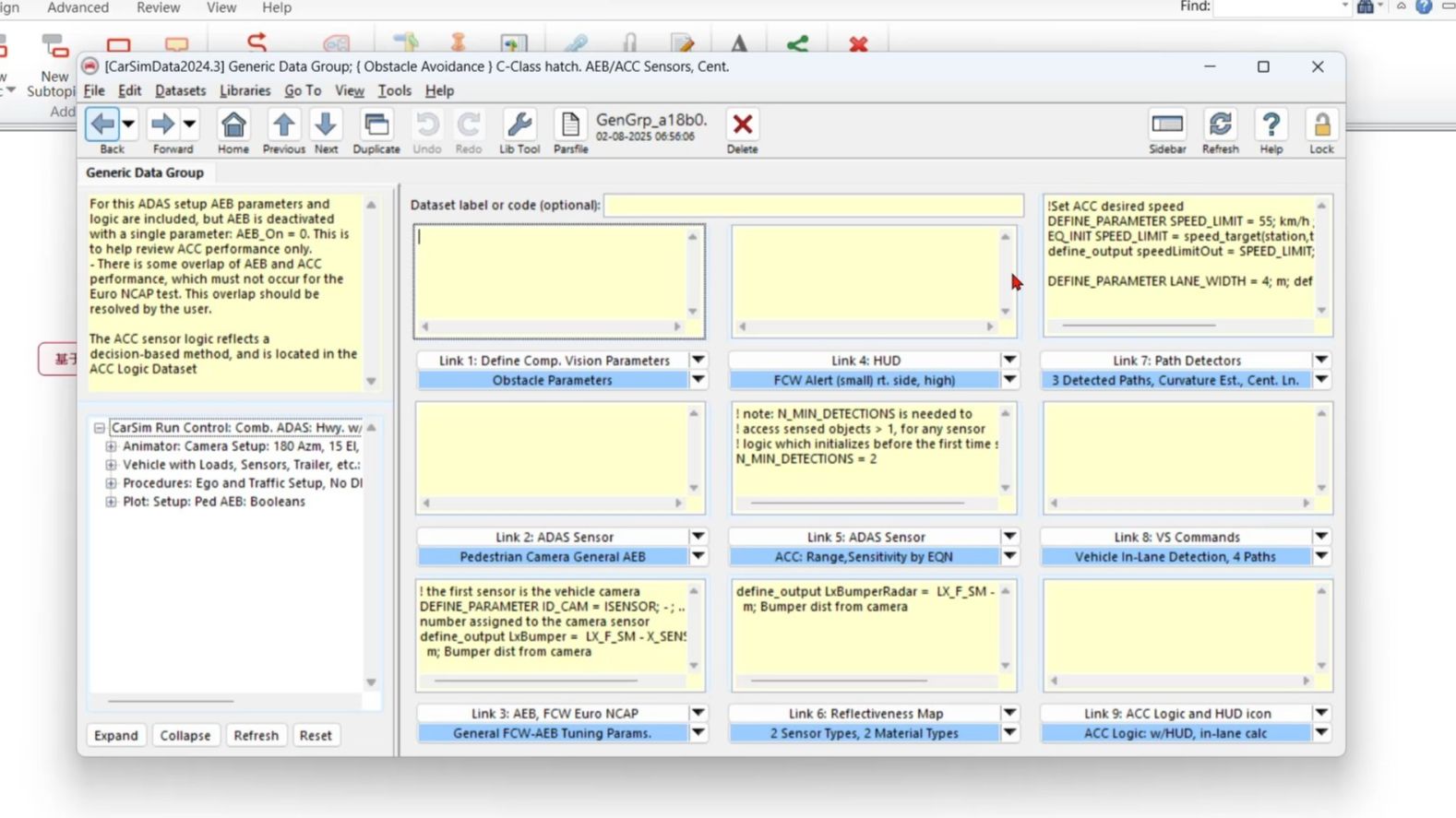Screen dimensions: 1456x818
Task: Go to Next dataset arrow icon
Action: (326, 124)
